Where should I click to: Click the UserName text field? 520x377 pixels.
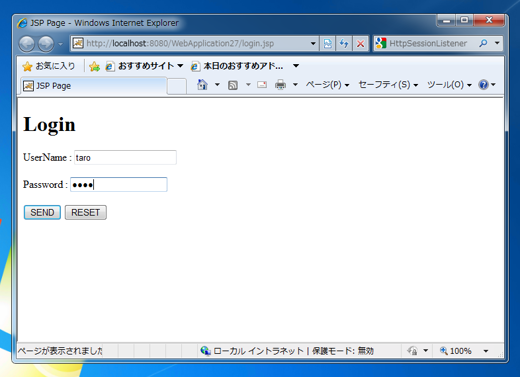(125, 157)
